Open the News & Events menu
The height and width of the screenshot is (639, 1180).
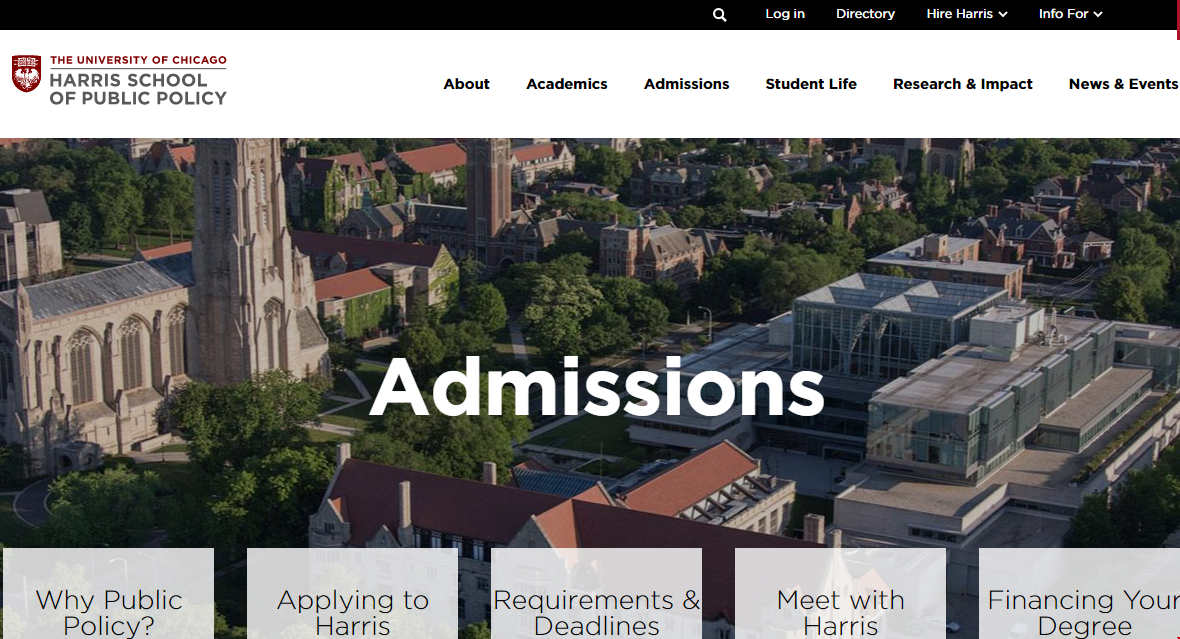click(1123, 84)
